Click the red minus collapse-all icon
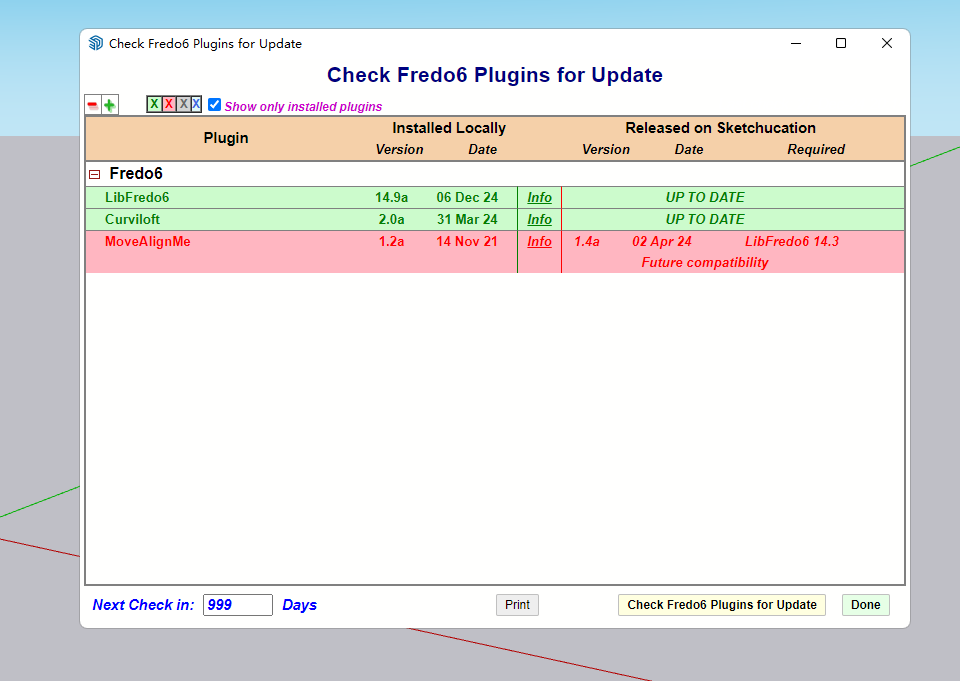 tap(93, 105)
